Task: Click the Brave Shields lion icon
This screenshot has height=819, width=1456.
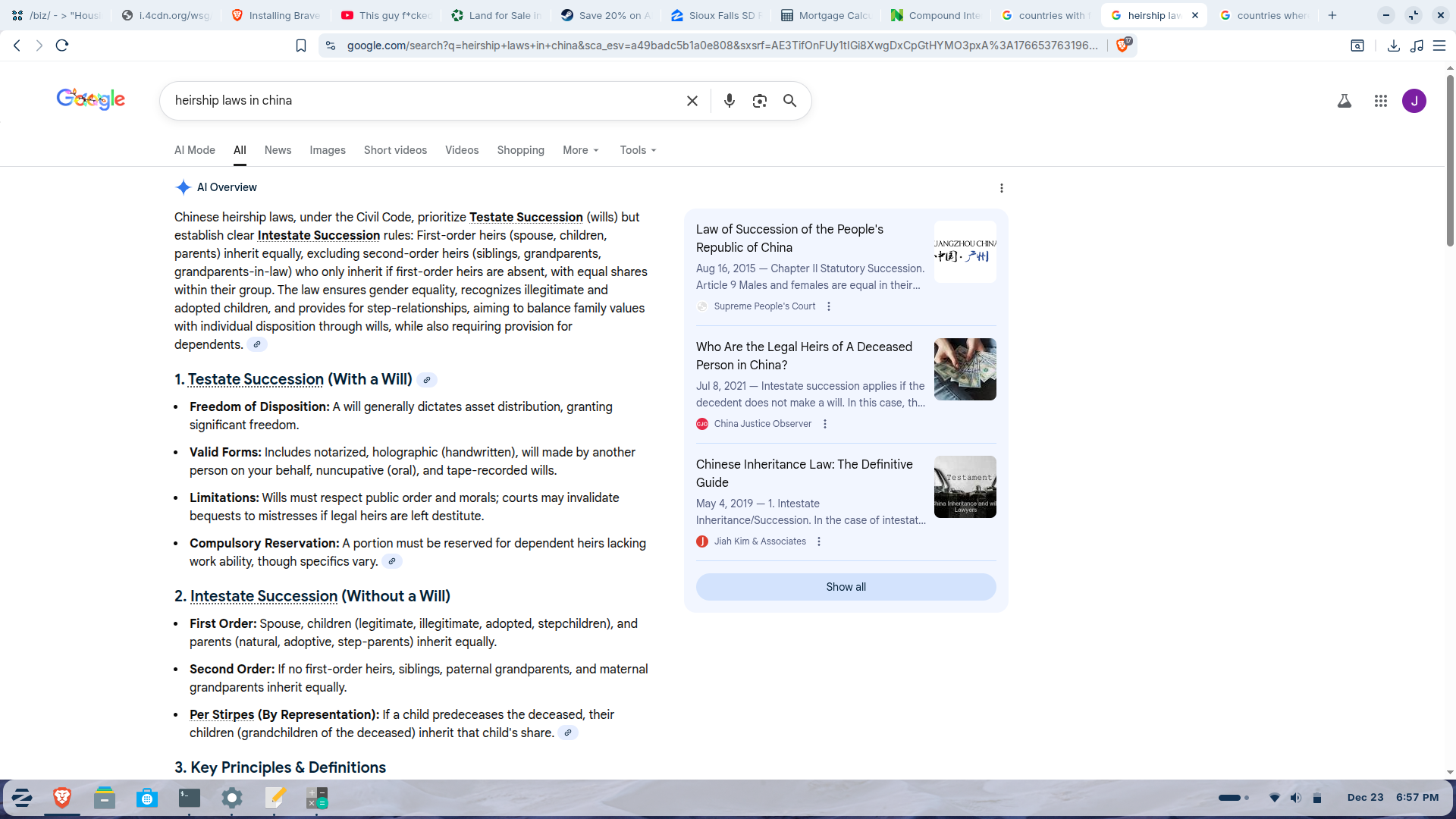Action: pos(1122,45)
